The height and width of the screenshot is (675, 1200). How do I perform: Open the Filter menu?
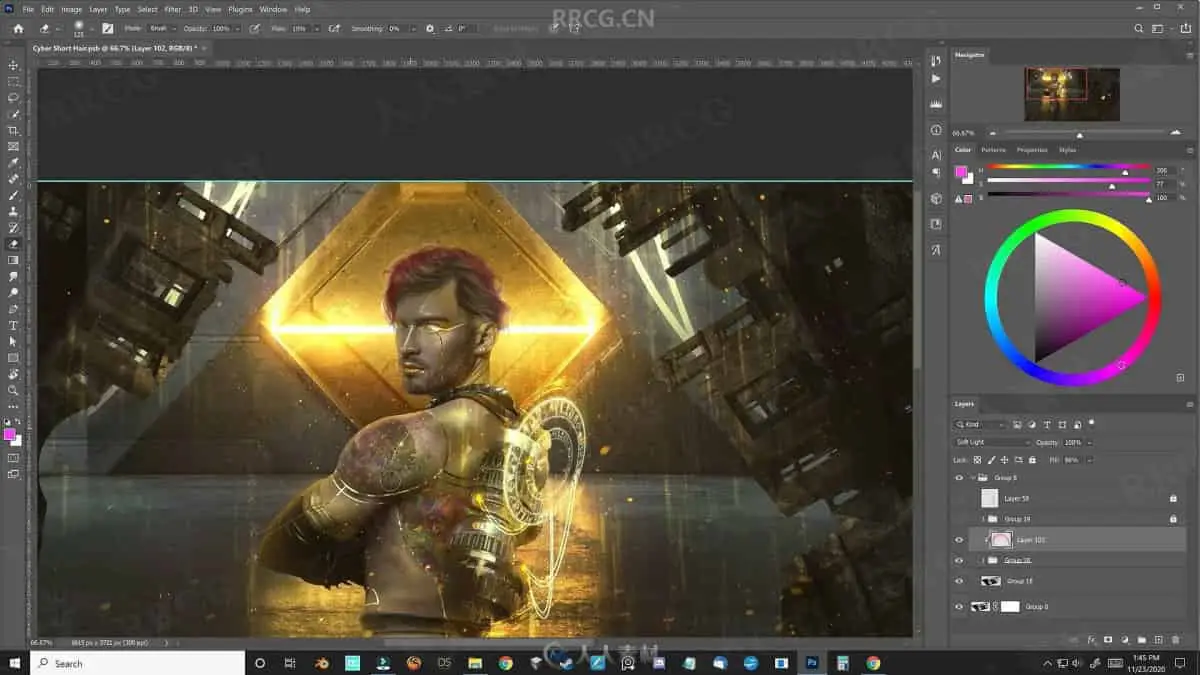click(172, 9)
